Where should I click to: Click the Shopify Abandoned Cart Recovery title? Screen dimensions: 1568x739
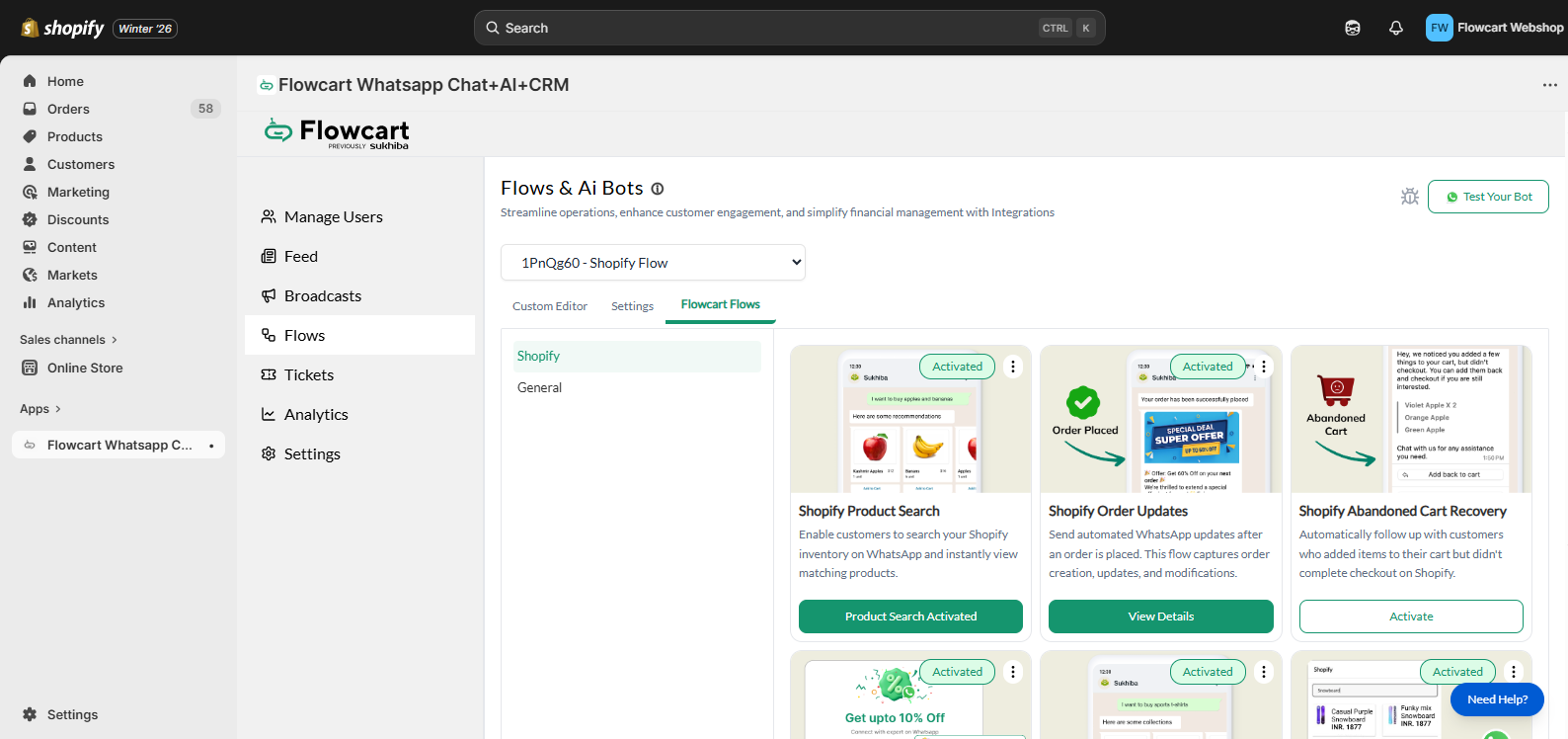[x=1402, y=511]
